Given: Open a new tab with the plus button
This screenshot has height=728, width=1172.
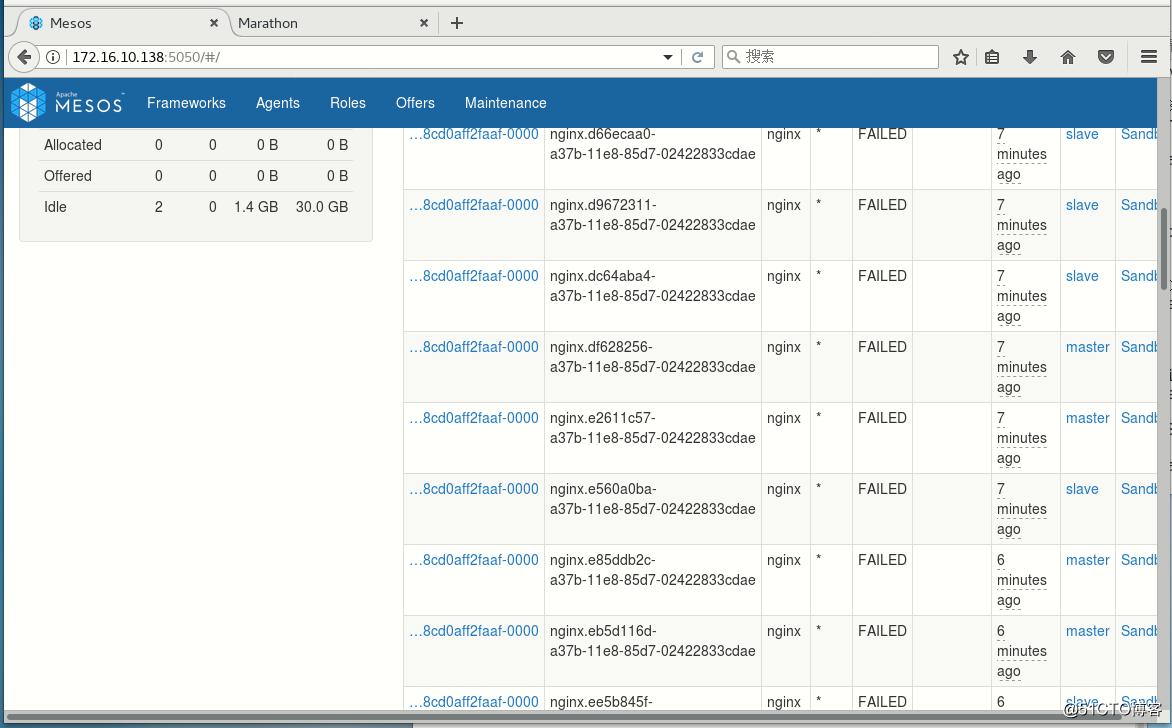Looking at the screenshot, I should [457, 23].
